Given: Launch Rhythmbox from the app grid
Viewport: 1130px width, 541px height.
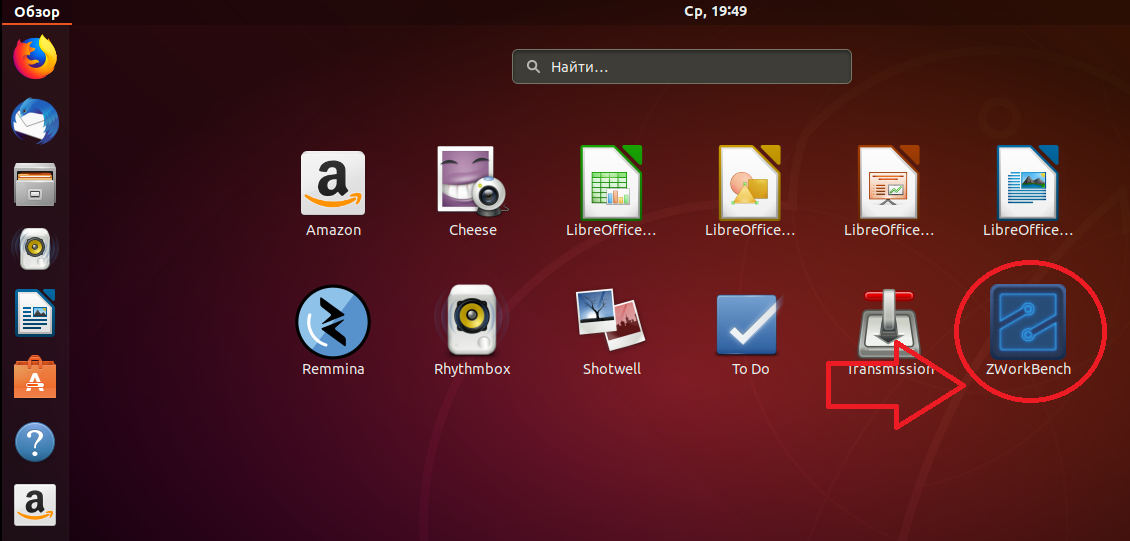Looking at the screenshot, I should 472,322.
